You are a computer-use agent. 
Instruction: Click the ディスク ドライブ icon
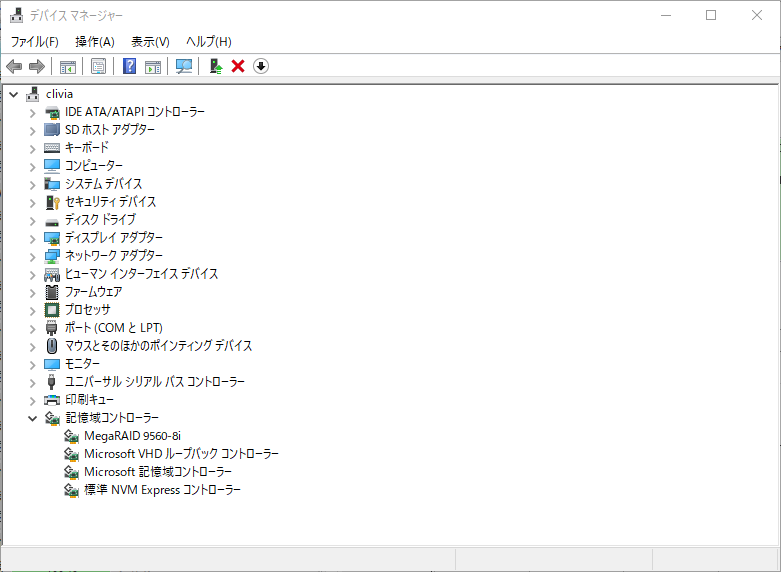tap(52, 222)
